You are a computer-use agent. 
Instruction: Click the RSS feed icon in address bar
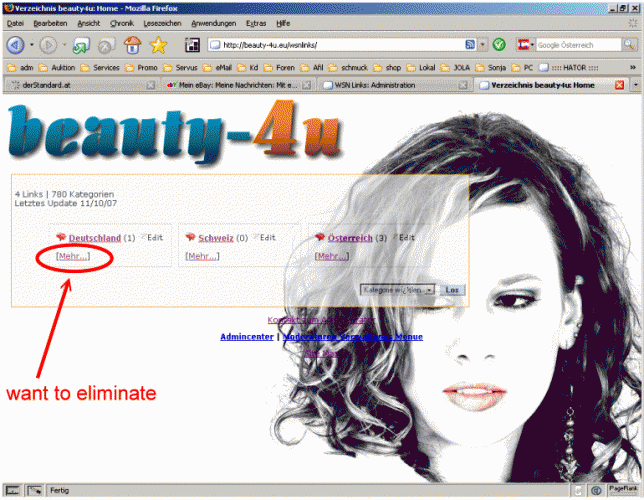(471, 45)
